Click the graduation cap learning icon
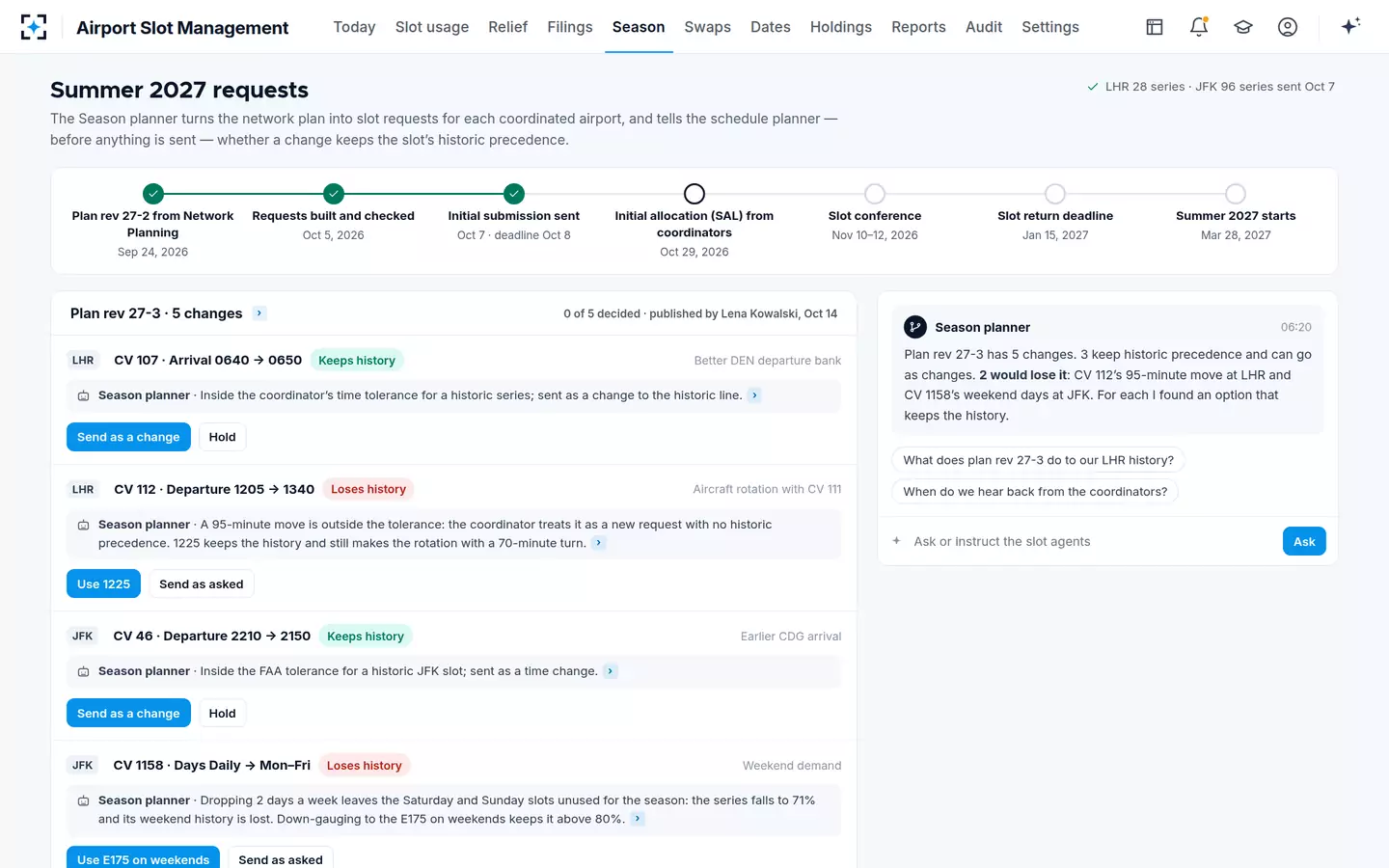 (1243, 27)
